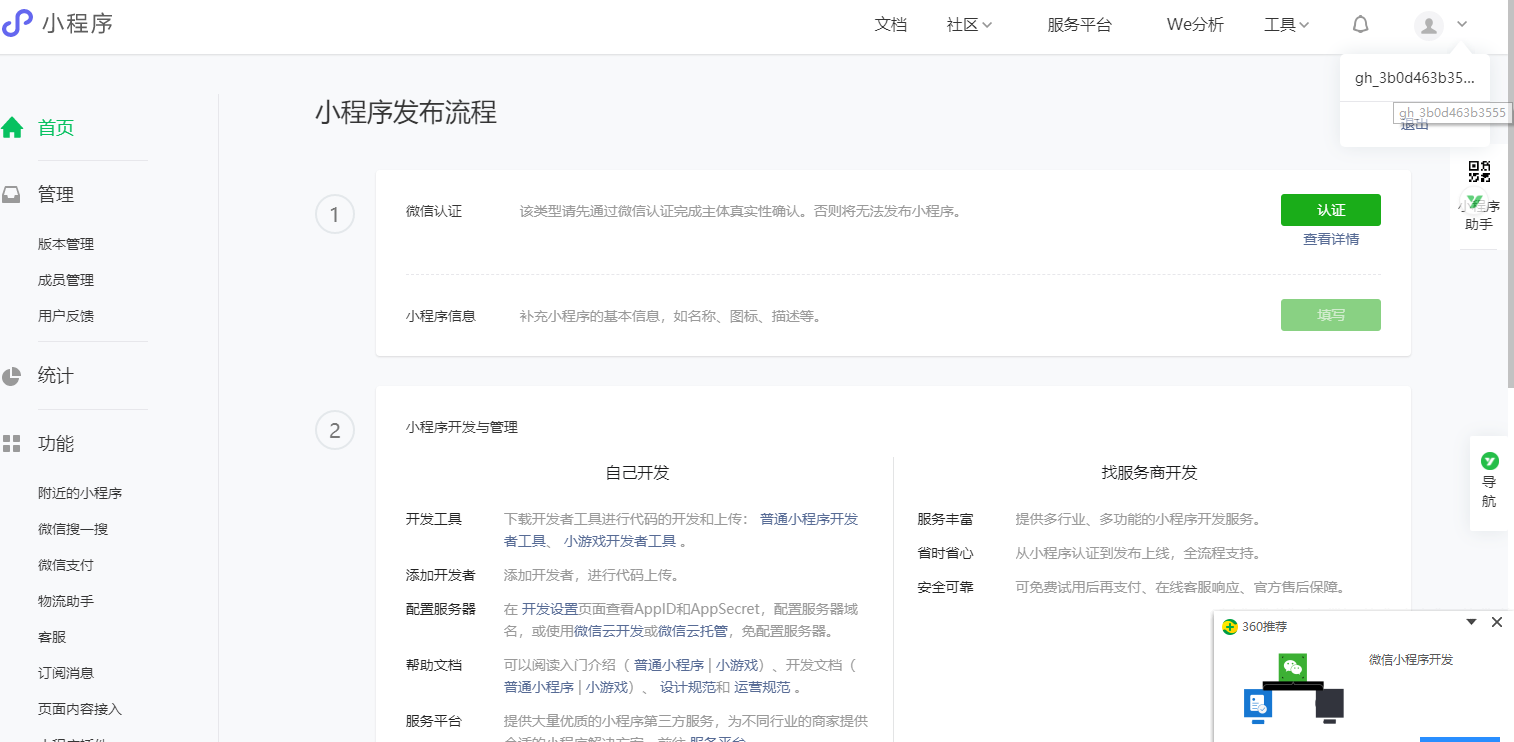Open 用户反馈 in the sidebar
The image size is (1514, 742).
pos(66,316)
